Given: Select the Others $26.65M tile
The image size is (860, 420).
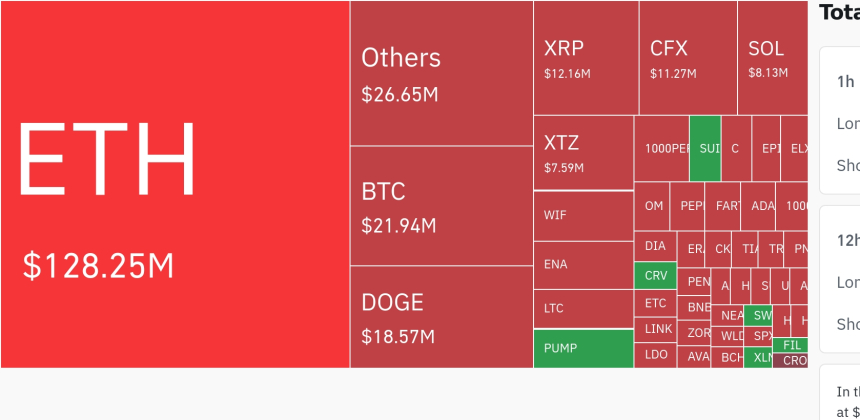Looking at the screenshot, I should tap(441, 73).
